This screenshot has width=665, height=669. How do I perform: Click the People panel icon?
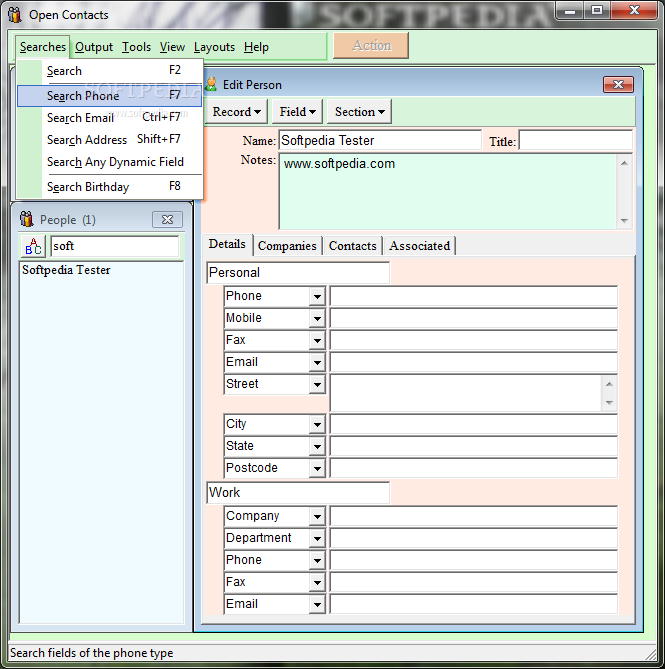click(x=26, y=219)
